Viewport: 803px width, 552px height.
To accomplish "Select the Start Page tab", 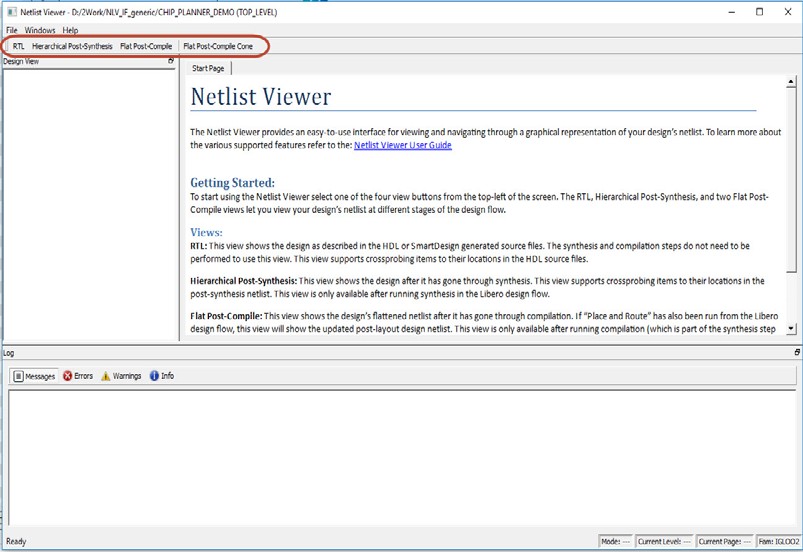I will click(x=208, y=68).
